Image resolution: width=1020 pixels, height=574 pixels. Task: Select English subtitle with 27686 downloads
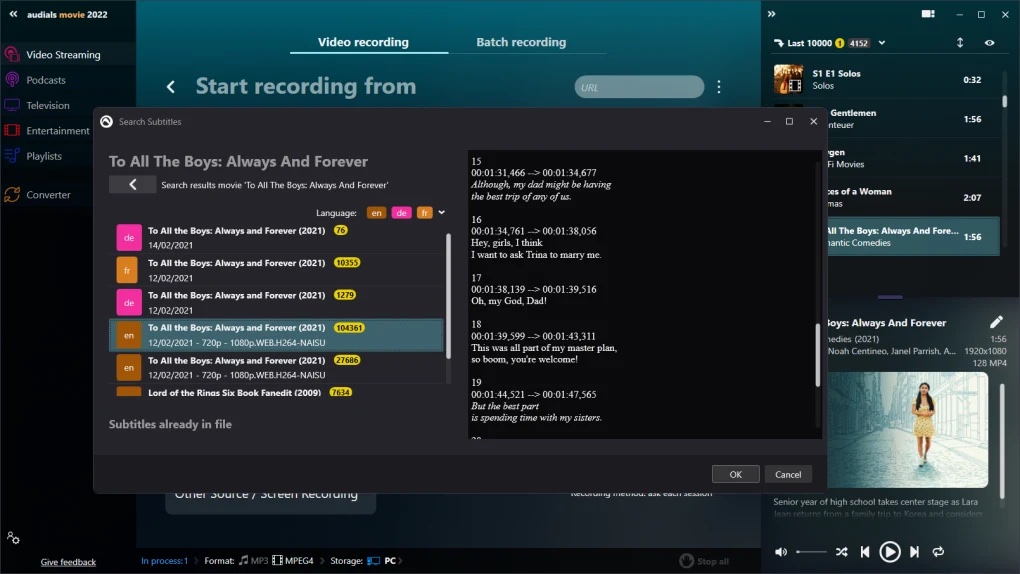click(278, 368)
